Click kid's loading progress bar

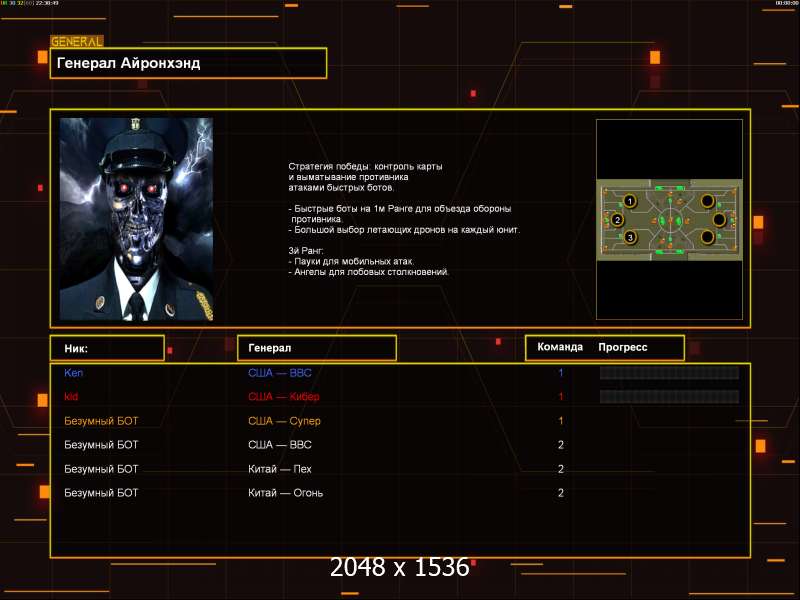pyautogui.click(x=669, y=396)
